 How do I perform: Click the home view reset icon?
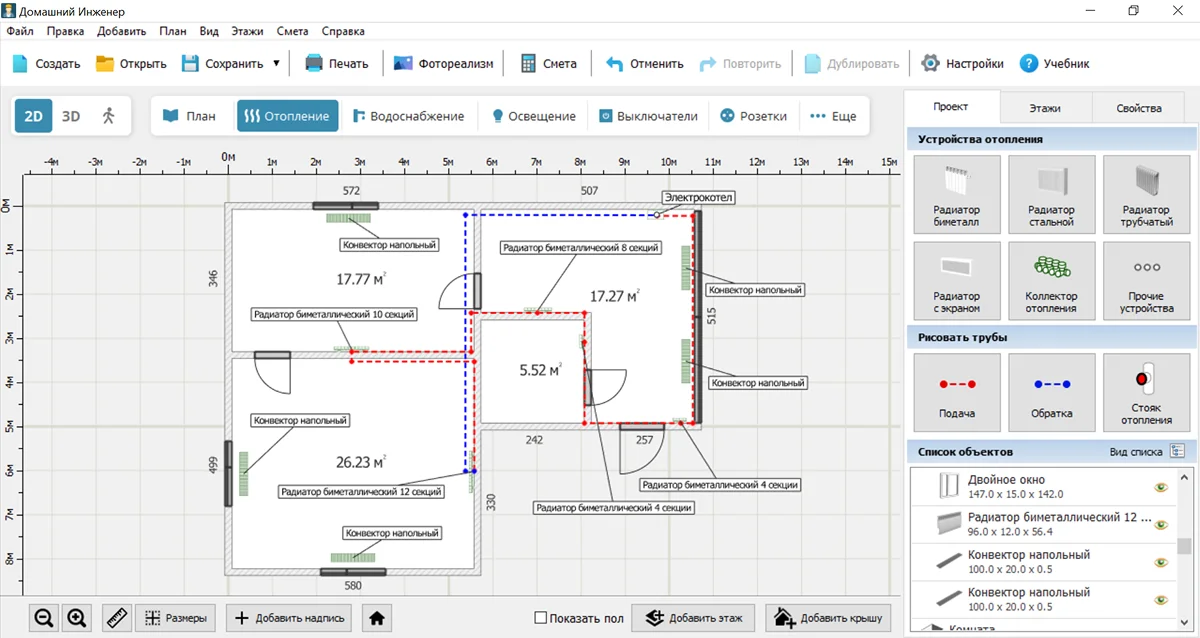point(377,618)
